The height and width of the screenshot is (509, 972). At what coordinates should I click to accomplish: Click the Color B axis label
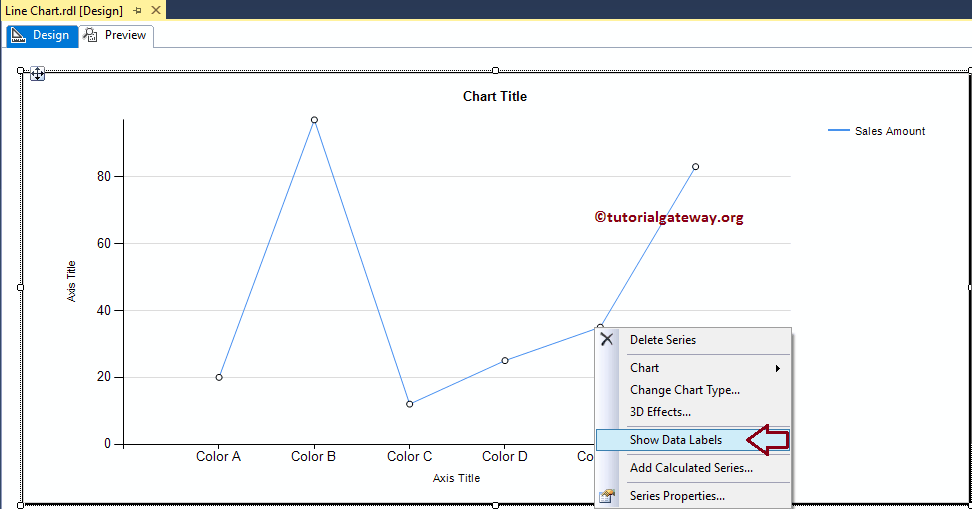click(314, 456)
